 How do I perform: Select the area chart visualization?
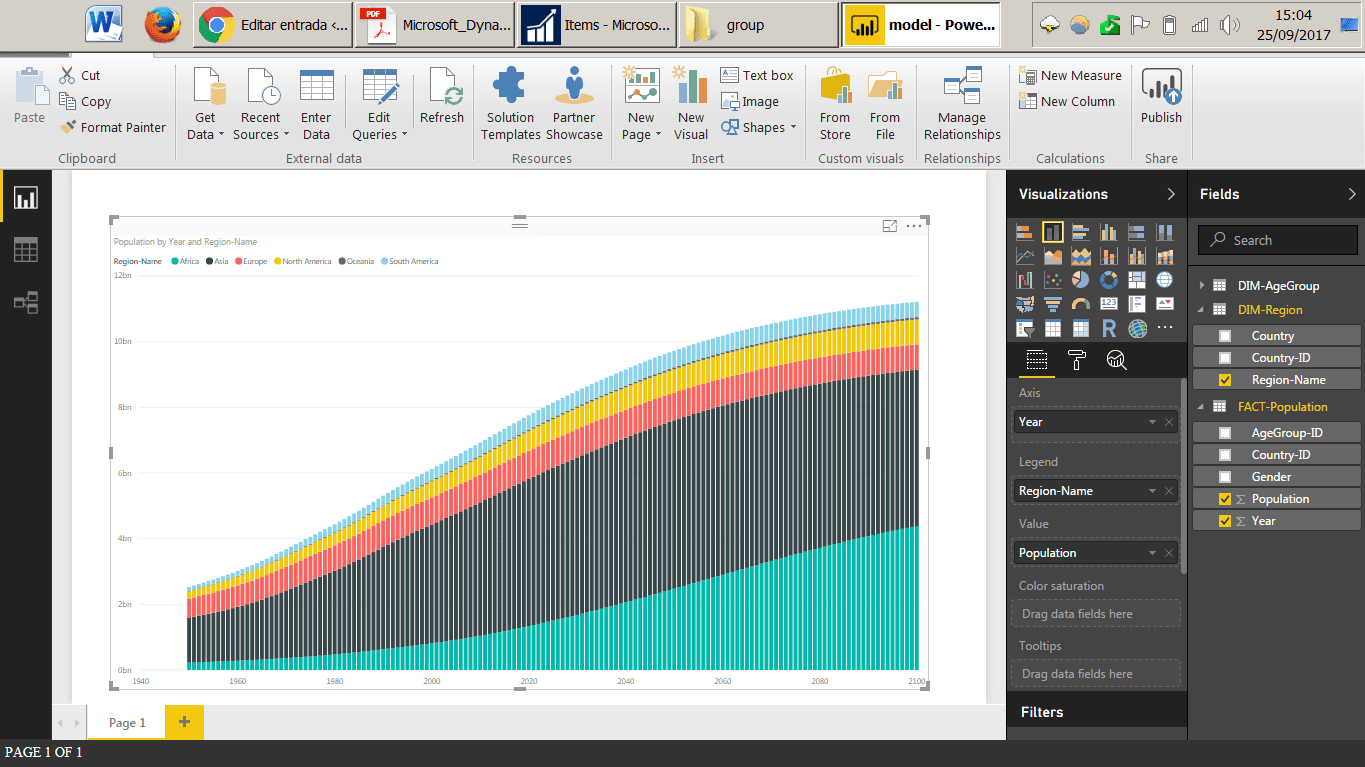click(1052, 256)
